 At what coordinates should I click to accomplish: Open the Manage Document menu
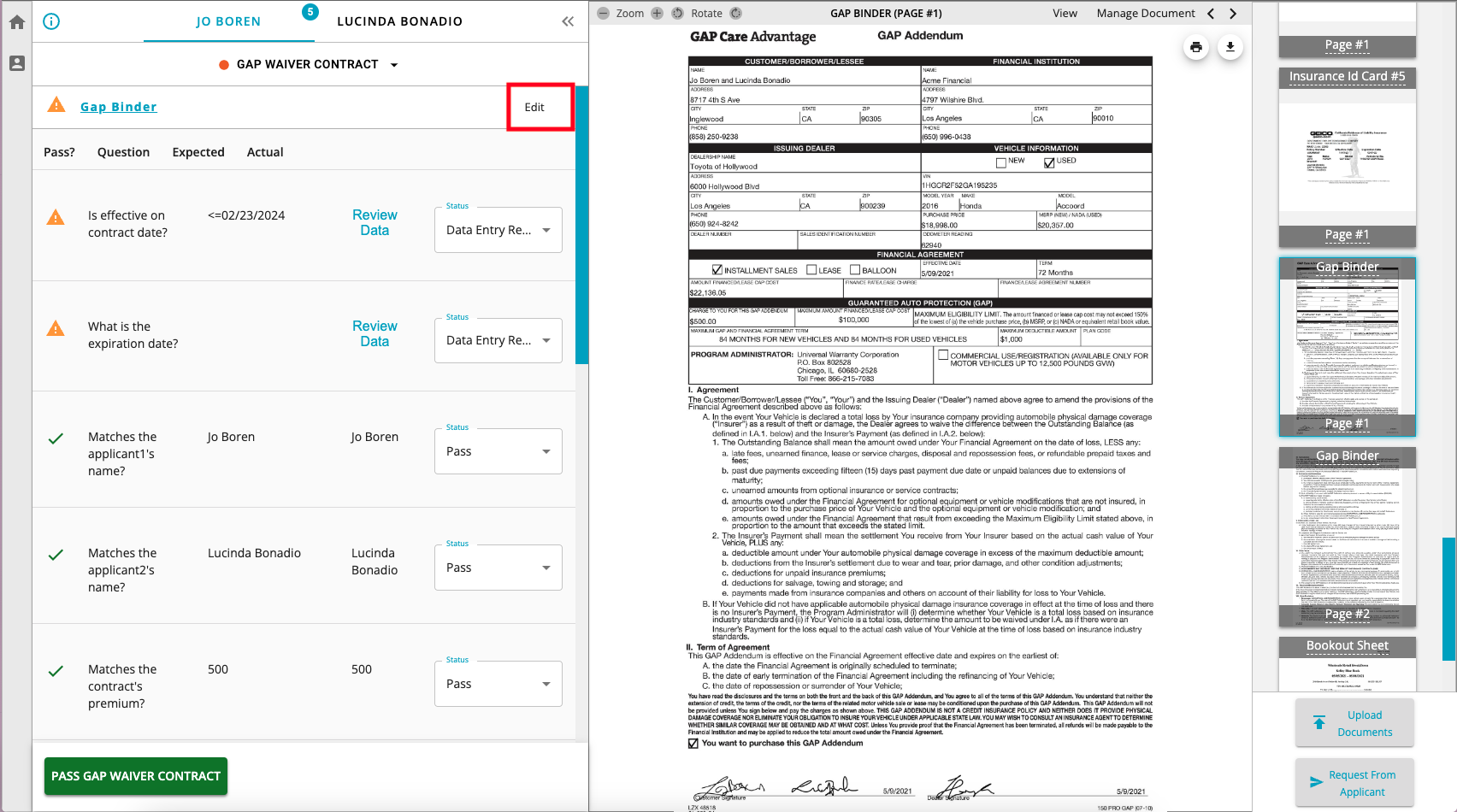[1146, 13]
